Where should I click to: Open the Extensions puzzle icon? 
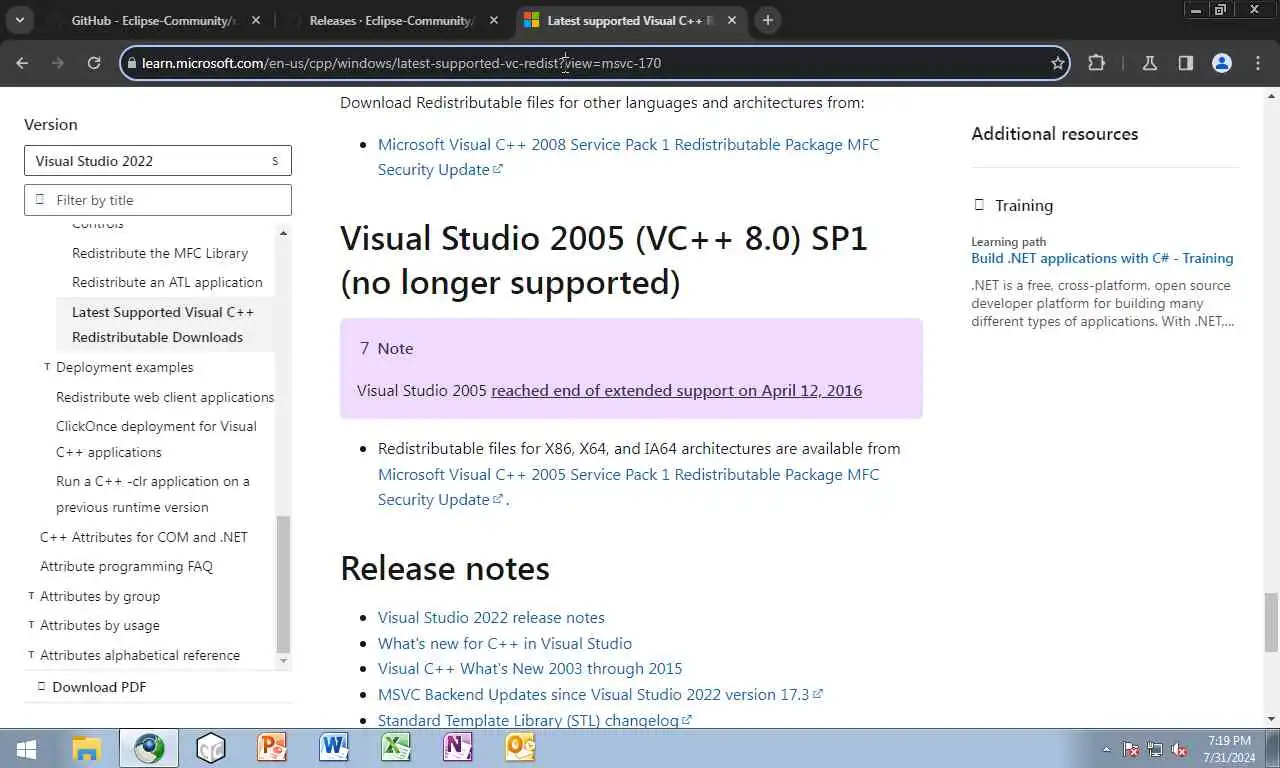pos(1096,63)
